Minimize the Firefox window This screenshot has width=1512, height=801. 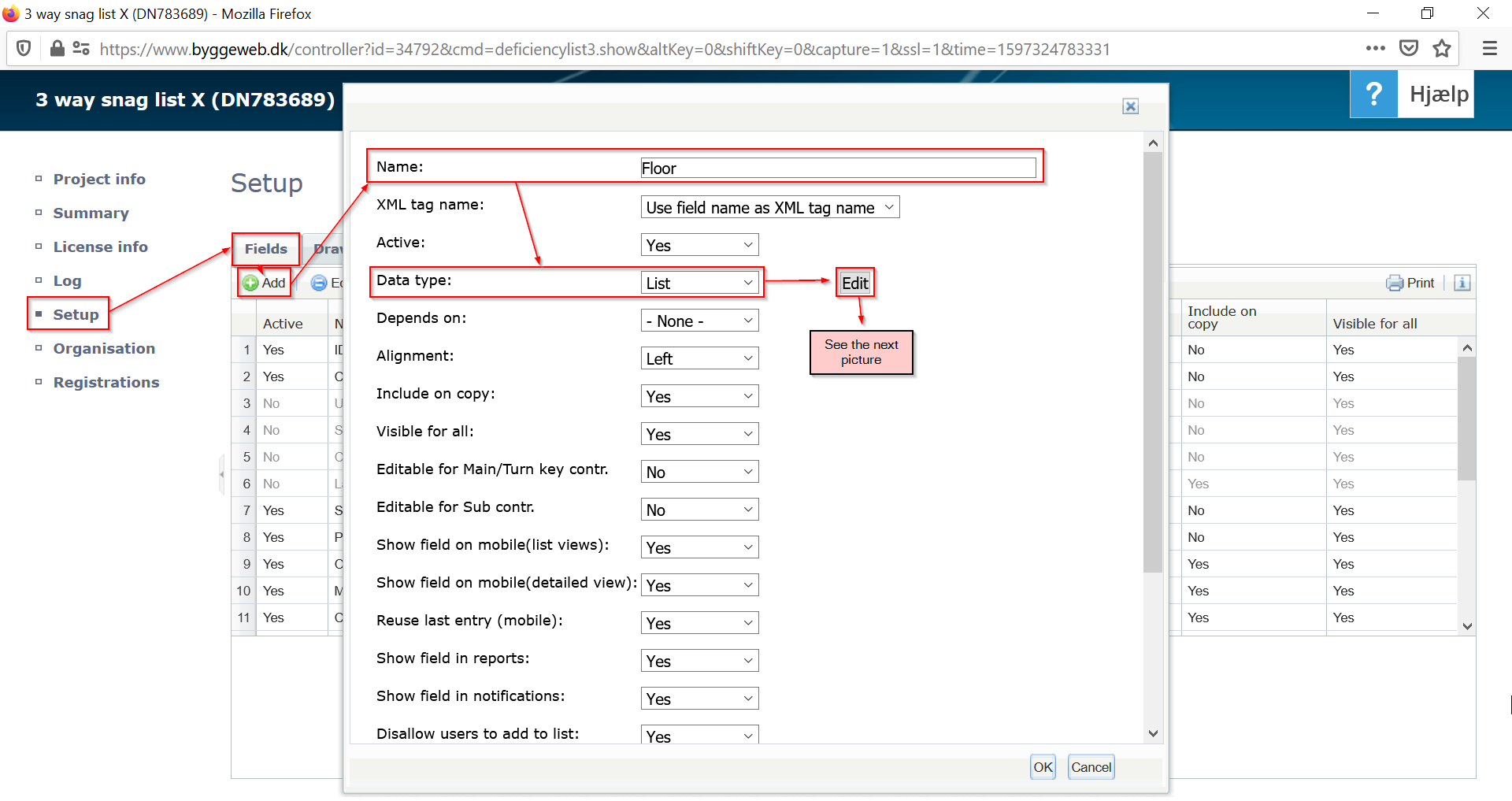tap(1373, 13)
